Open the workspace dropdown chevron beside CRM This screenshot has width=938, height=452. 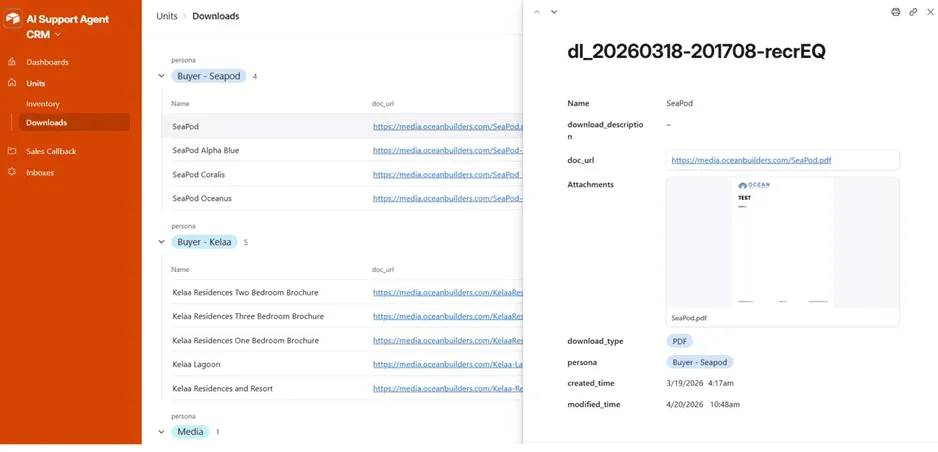click(x=58, y=35)
